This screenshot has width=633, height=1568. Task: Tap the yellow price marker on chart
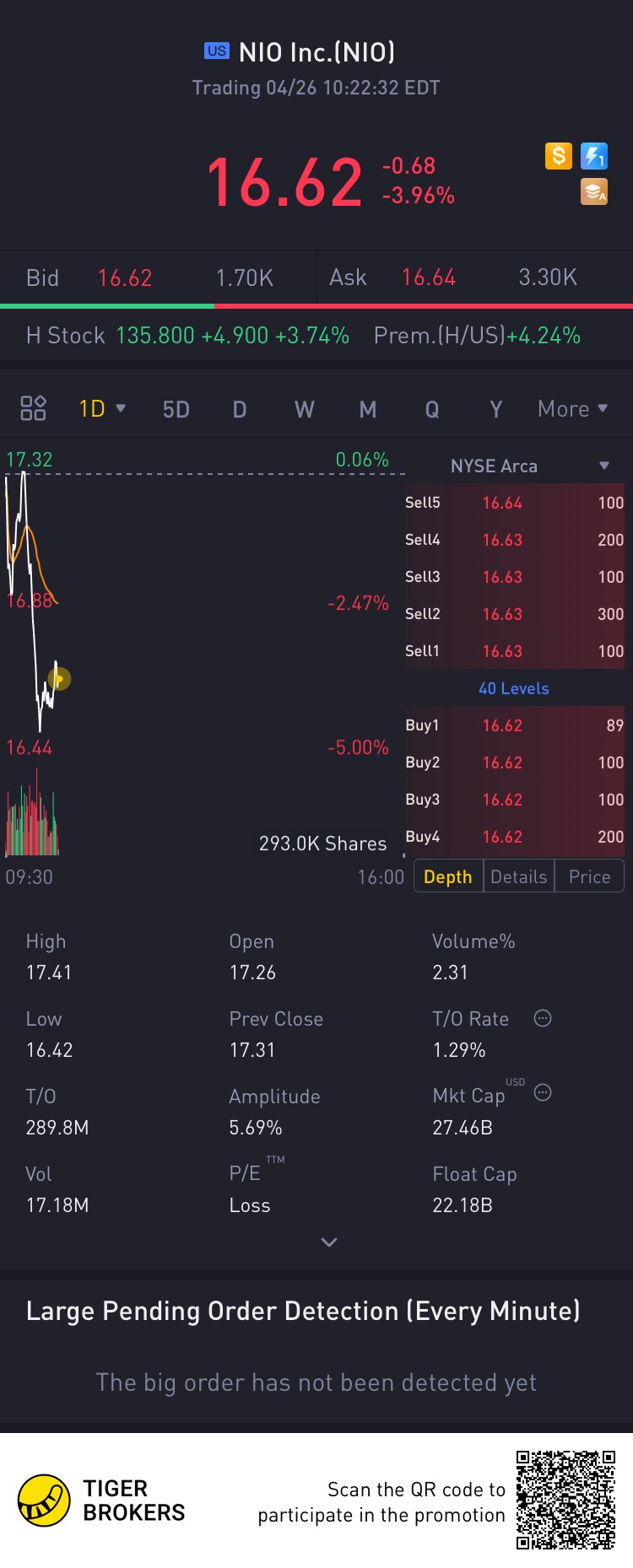tap(59, 678)
